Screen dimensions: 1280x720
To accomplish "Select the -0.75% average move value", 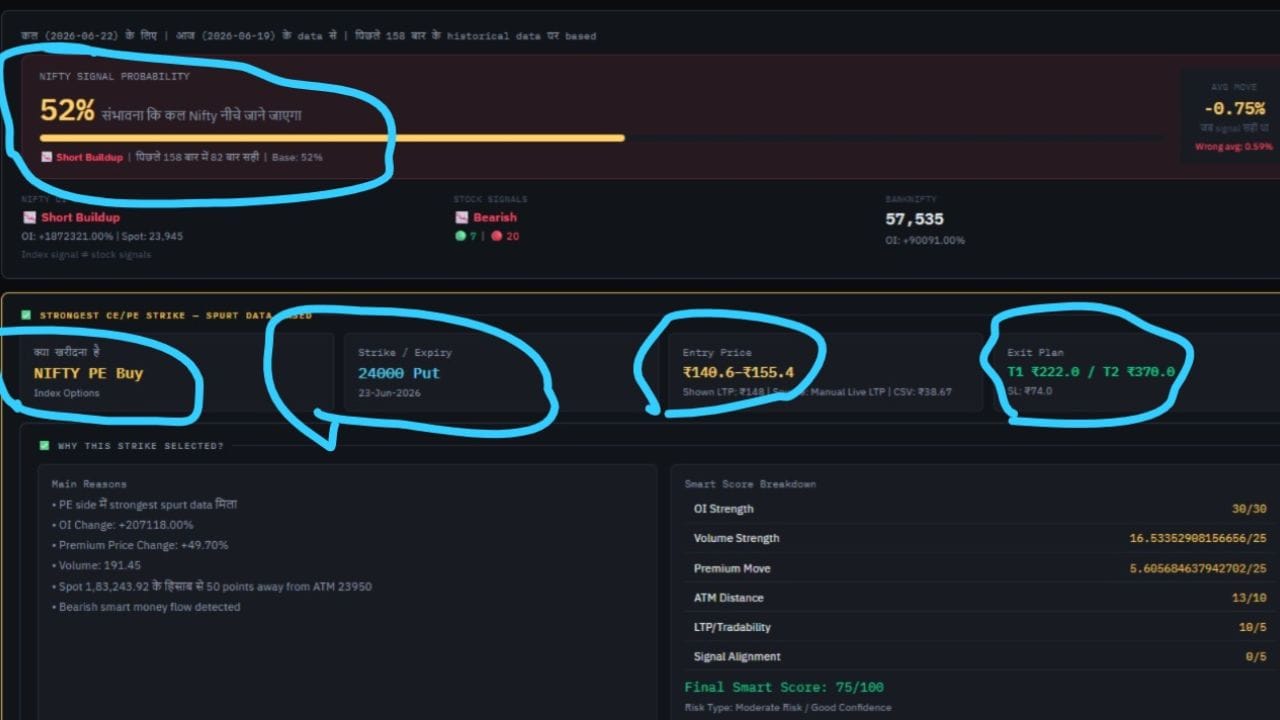I will point(1234,109).
